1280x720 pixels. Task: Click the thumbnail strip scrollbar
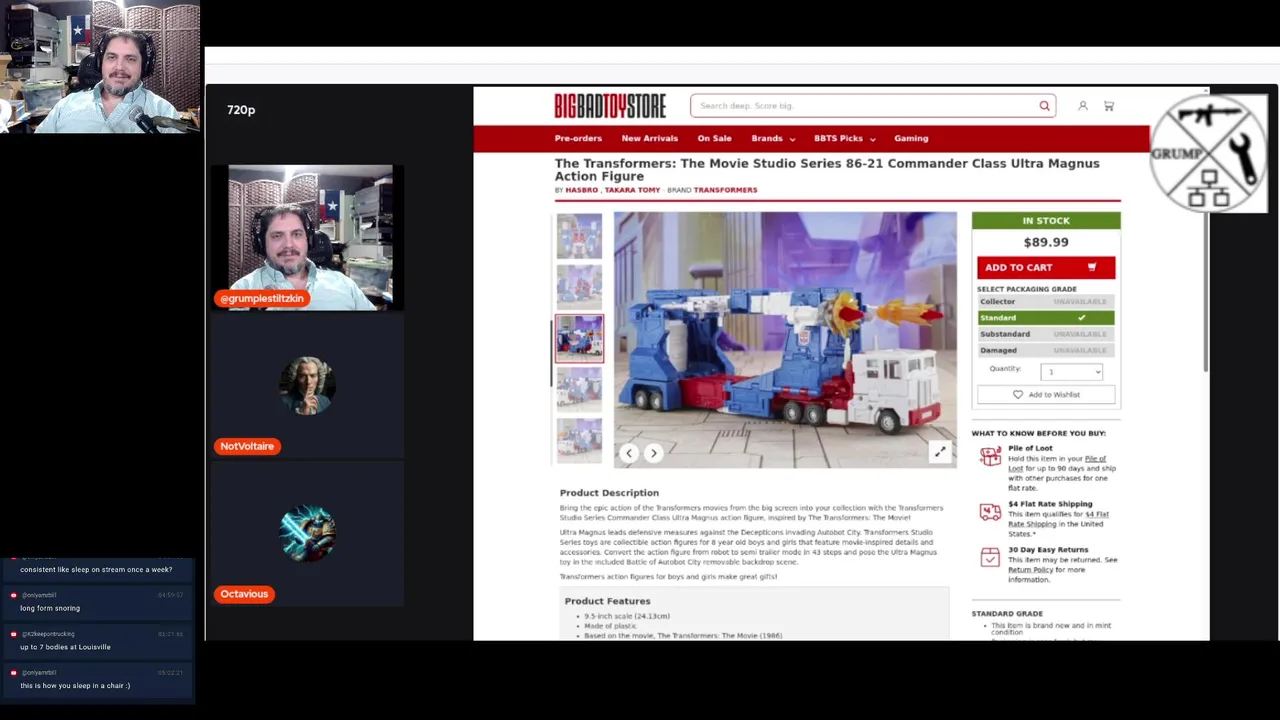click(552, 351)
